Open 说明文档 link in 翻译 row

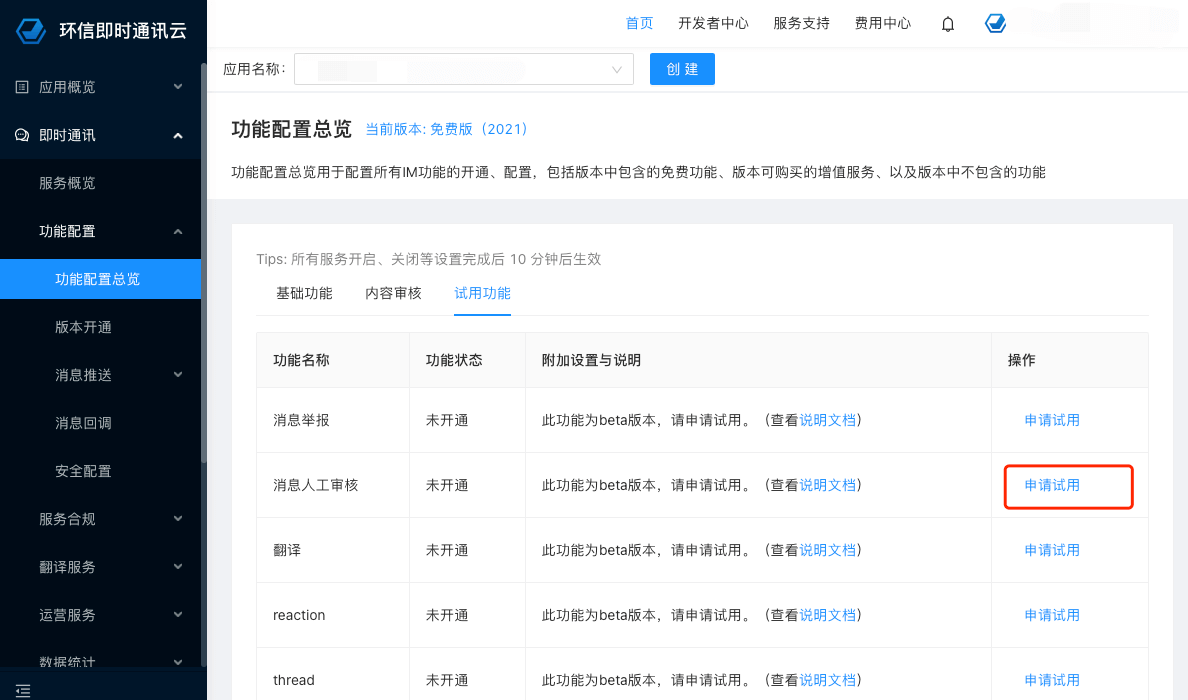pos(827,551)
